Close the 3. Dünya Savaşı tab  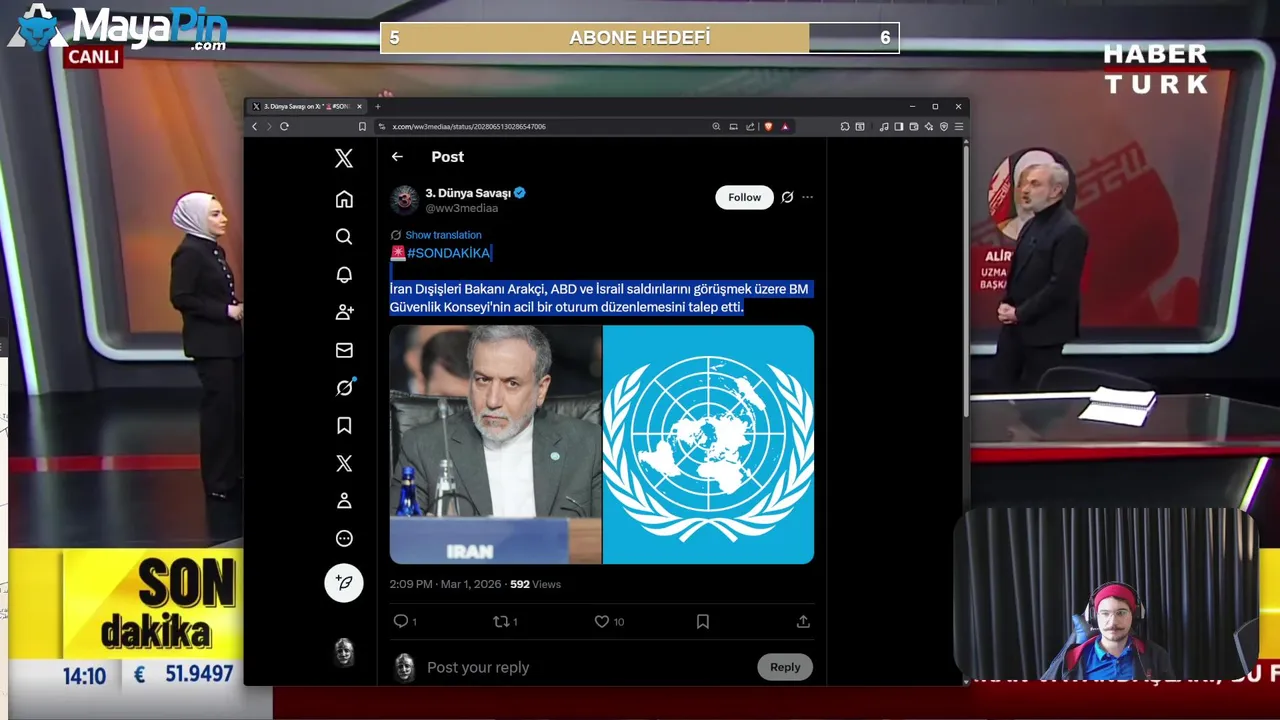[x=359, y=106]
